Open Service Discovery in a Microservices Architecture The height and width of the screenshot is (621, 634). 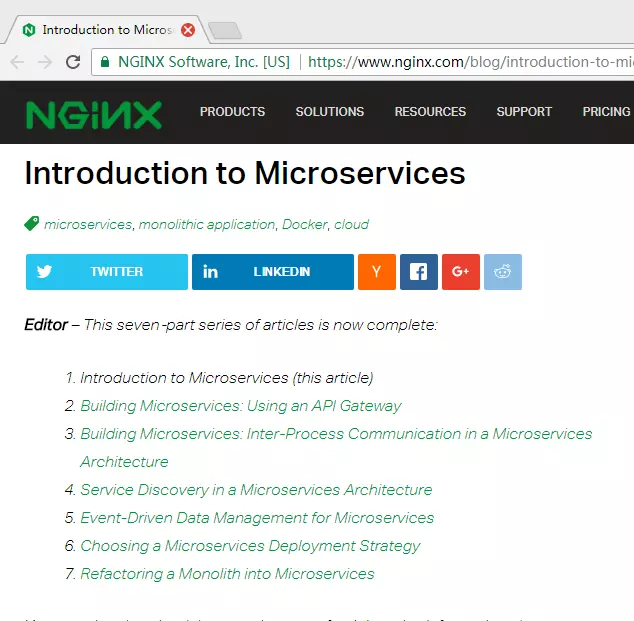click(x=256, y=490)
